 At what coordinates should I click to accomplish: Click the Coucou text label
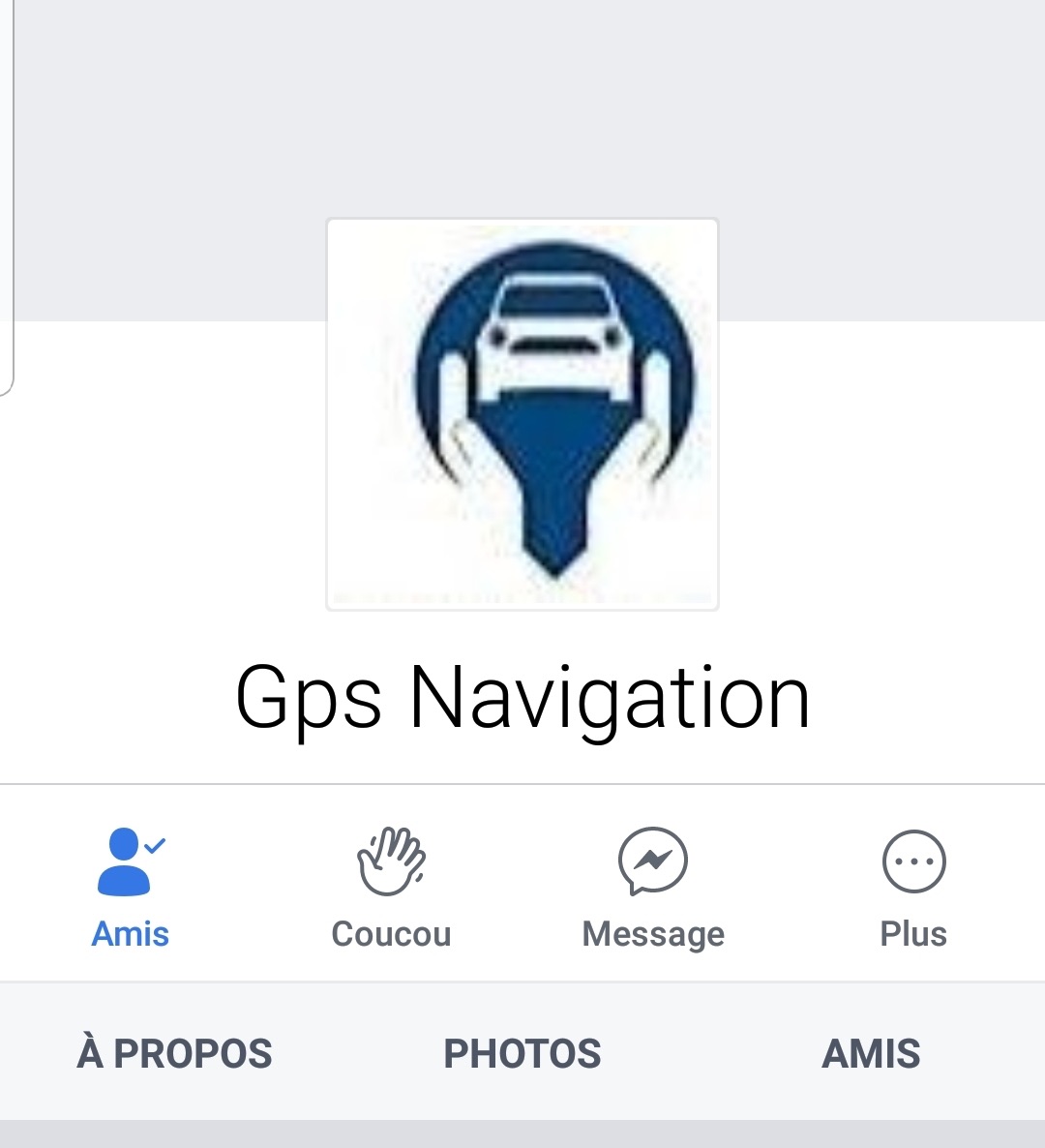[x=392, y=934]
